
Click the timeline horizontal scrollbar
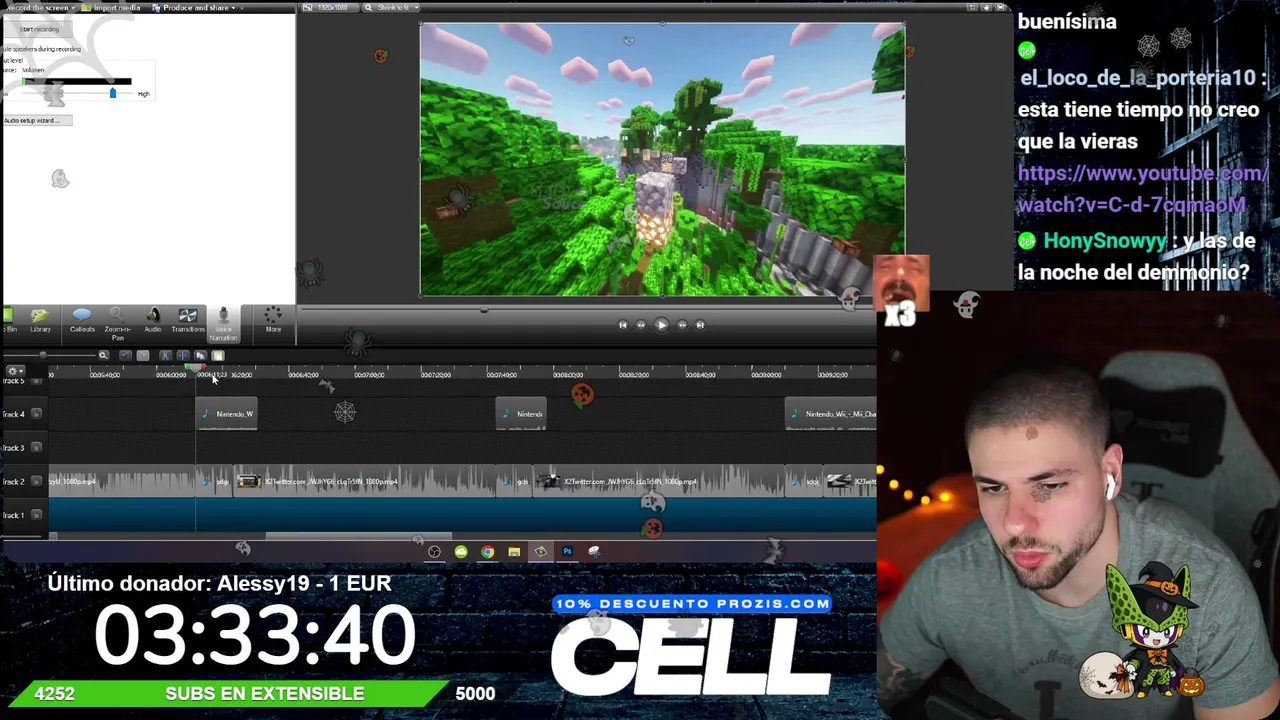[x=358, y=537]
